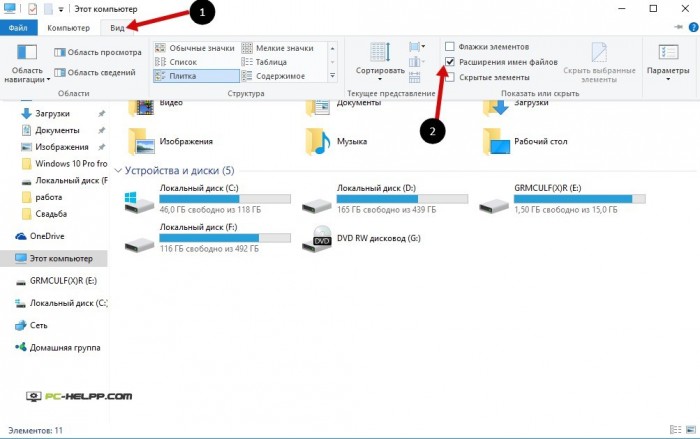Expand the Sort by (Сортировать) dropdown arrow
The width and height of the screenshot is (700, 439).
[x=380, y=81]
